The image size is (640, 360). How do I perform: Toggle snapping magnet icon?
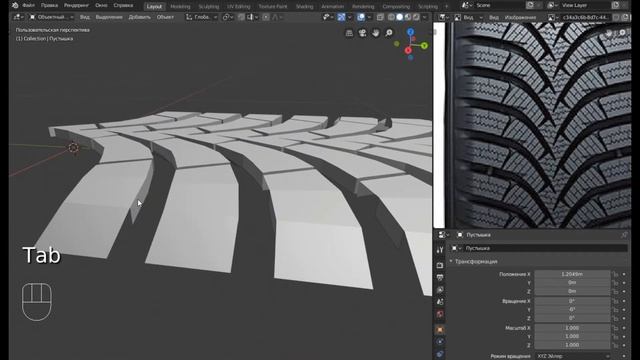(242, 17)
